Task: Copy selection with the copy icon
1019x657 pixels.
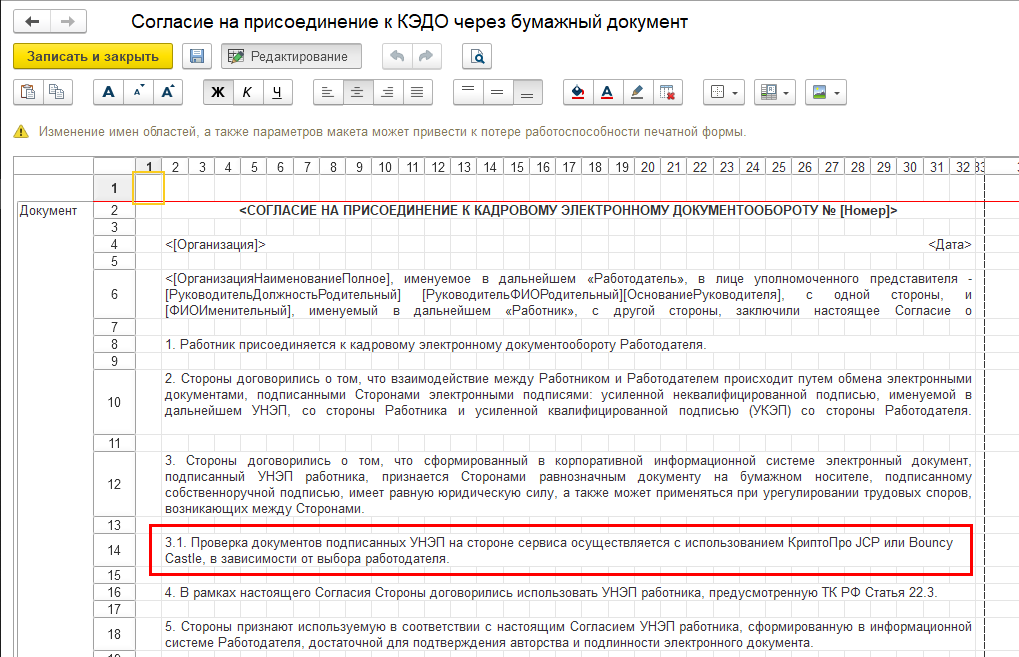Action: [57, 92]
